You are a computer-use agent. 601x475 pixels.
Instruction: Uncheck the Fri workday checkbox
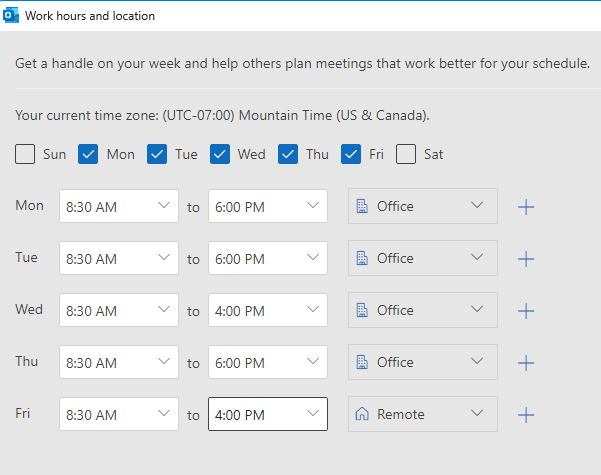(351, 154)
